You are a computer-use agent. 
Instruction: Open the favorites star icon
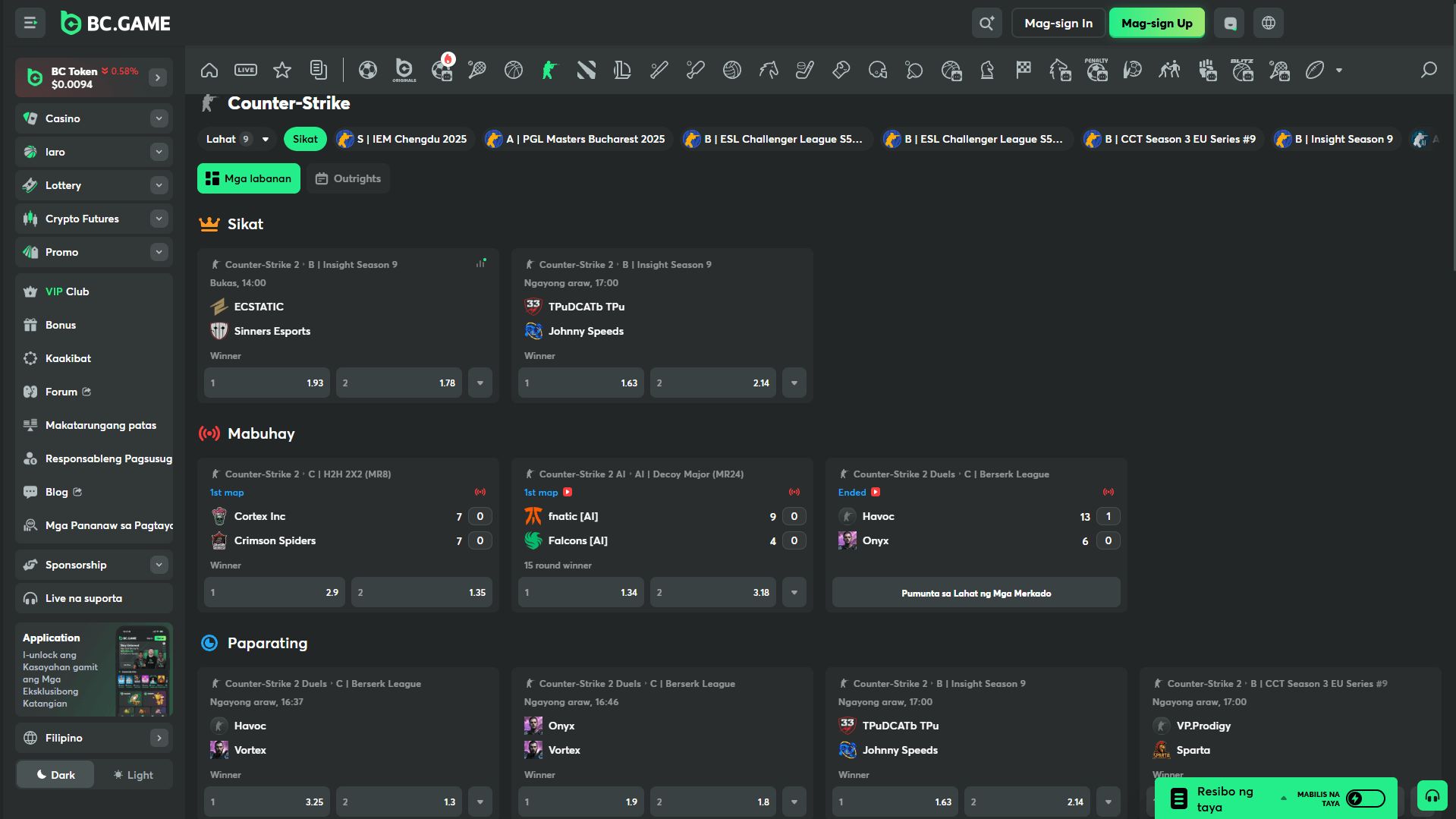(282, 71)
